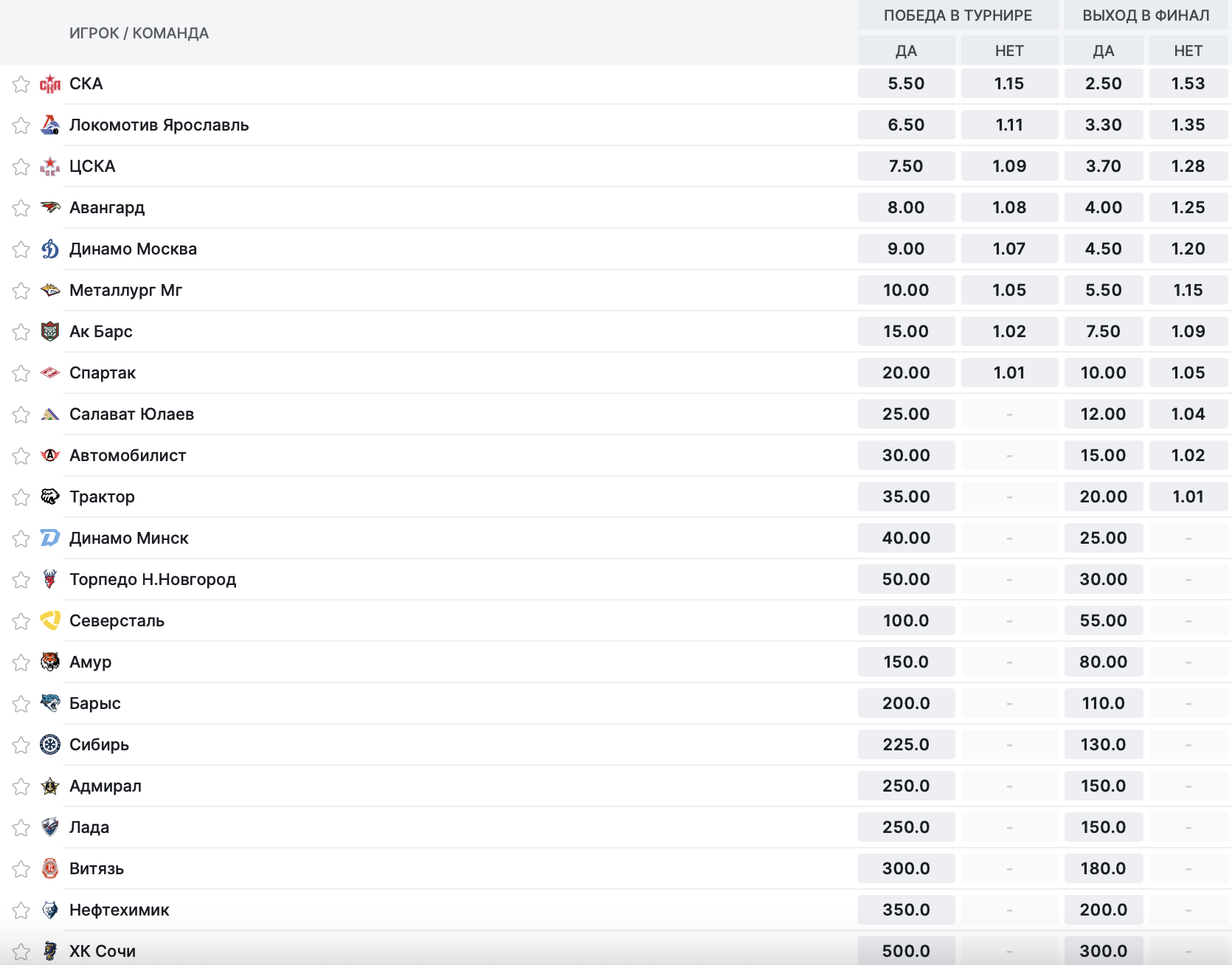Click the Амур tiger logo
Screen dimensions: 1232x965
50,663
